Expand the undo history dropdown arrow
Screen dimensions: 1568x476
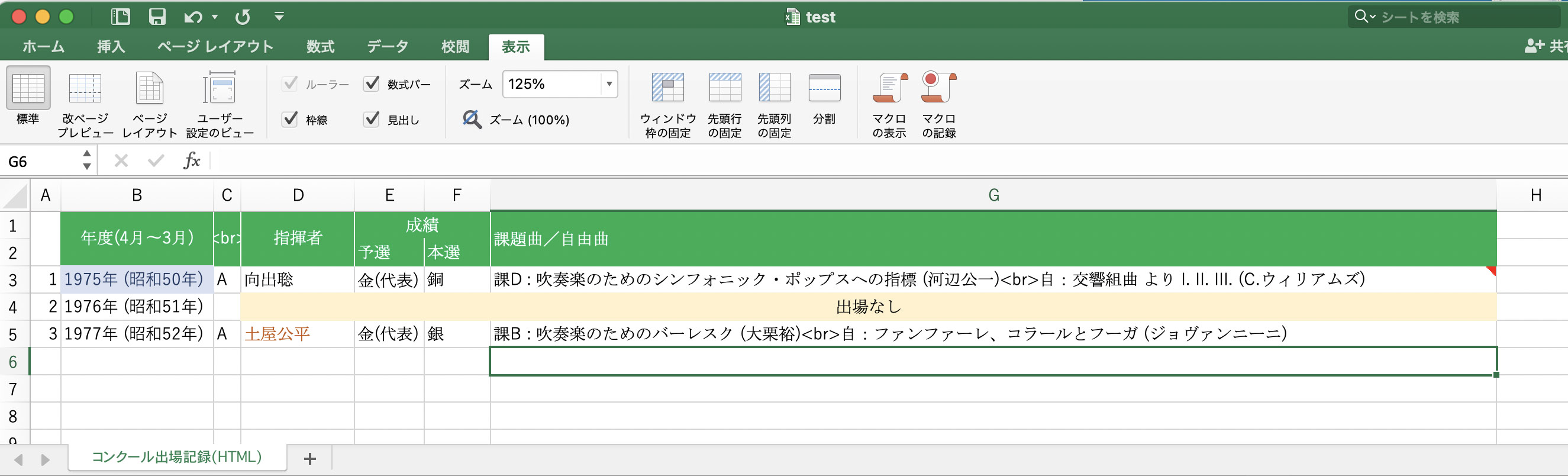click(215, 17)
